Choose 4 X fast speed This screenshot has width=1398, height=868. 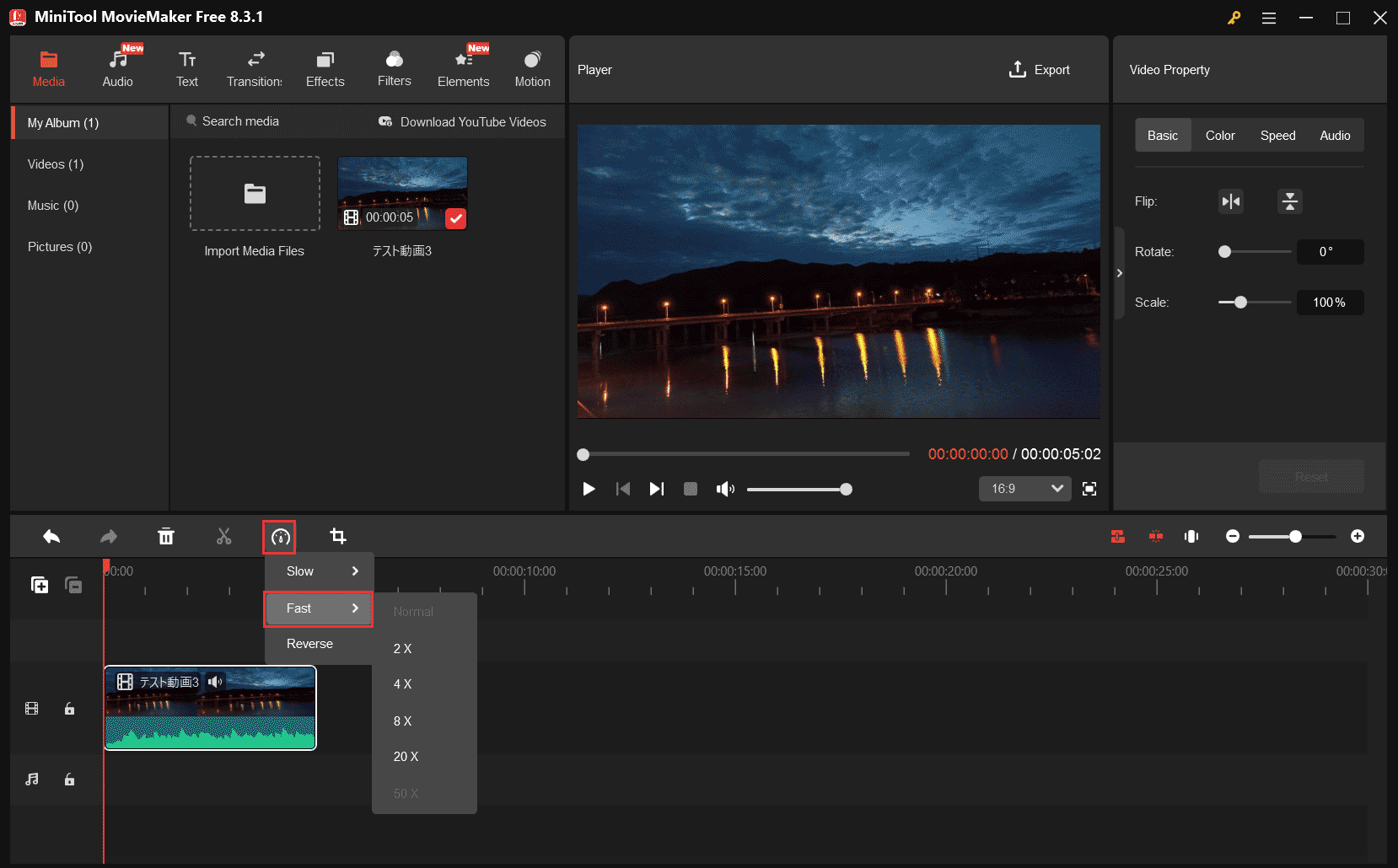tap(403, 684)
